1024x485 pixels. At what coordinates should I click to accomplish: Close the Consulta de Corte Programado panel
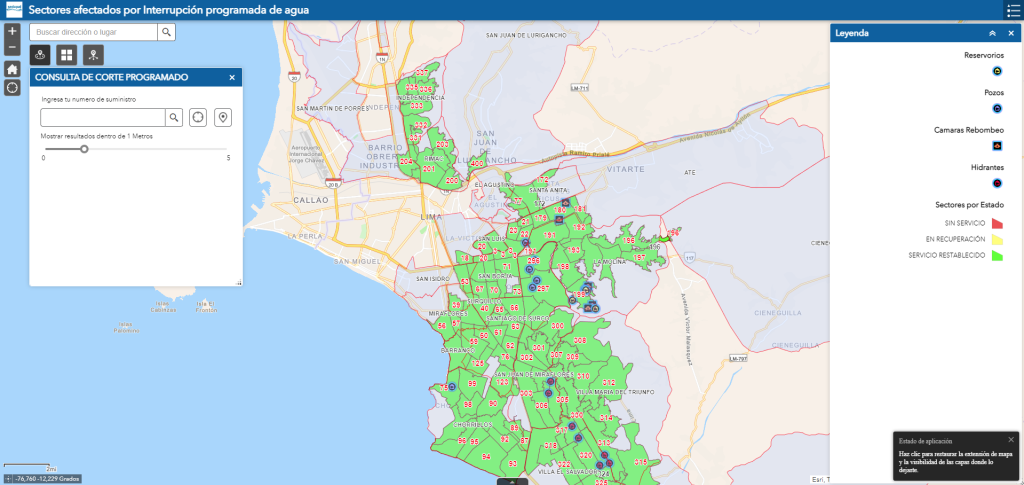[x=232, y=77]
